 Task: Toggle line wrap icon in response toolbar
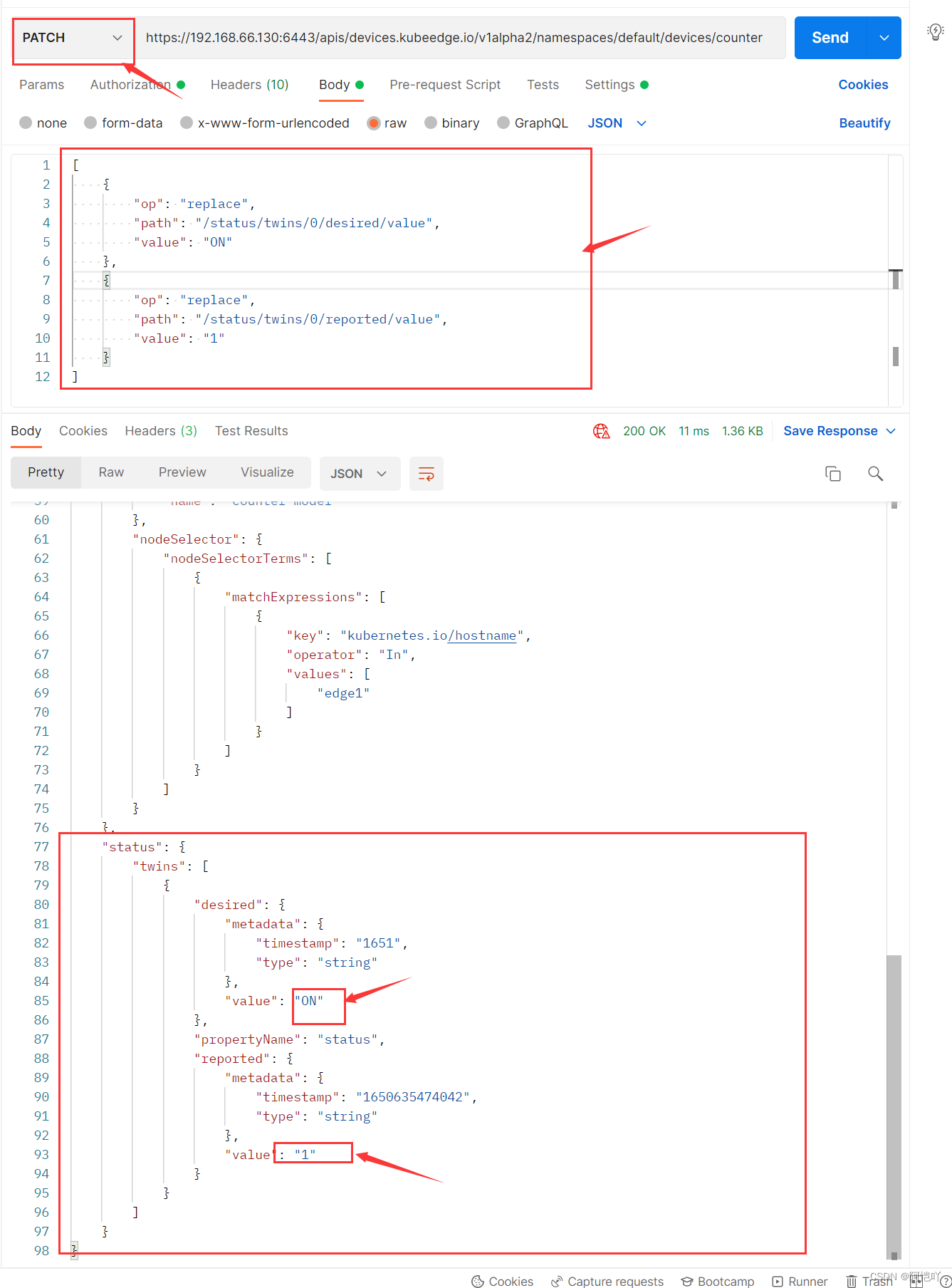coord(427,474)
